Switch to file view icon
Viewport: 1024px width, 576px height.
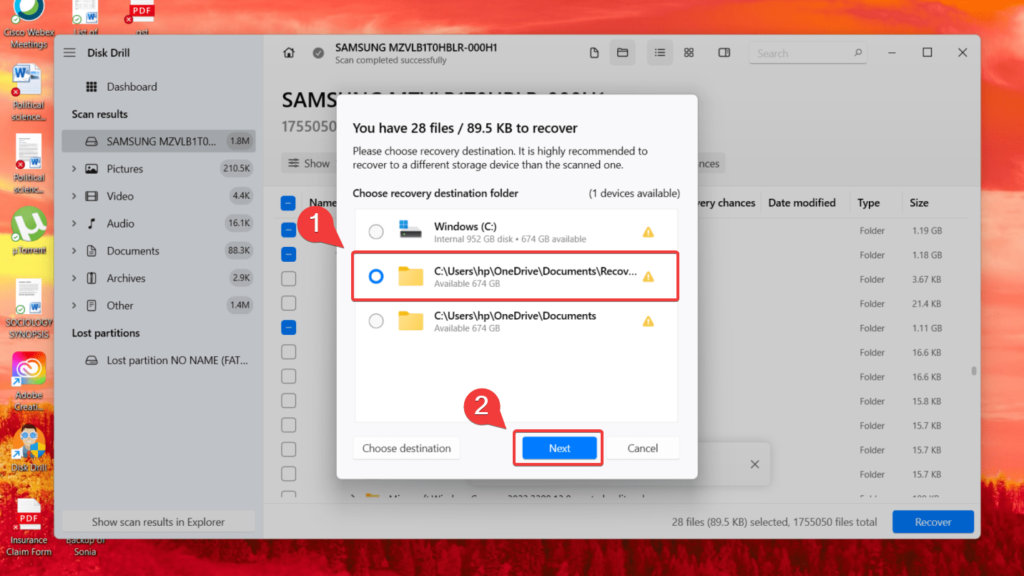594,53
